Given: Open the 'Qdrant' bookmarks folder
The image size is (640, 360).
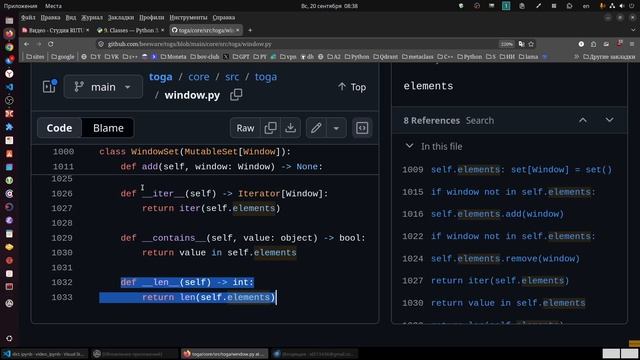Looking at the screenshot, I should [x=385, y=57].
